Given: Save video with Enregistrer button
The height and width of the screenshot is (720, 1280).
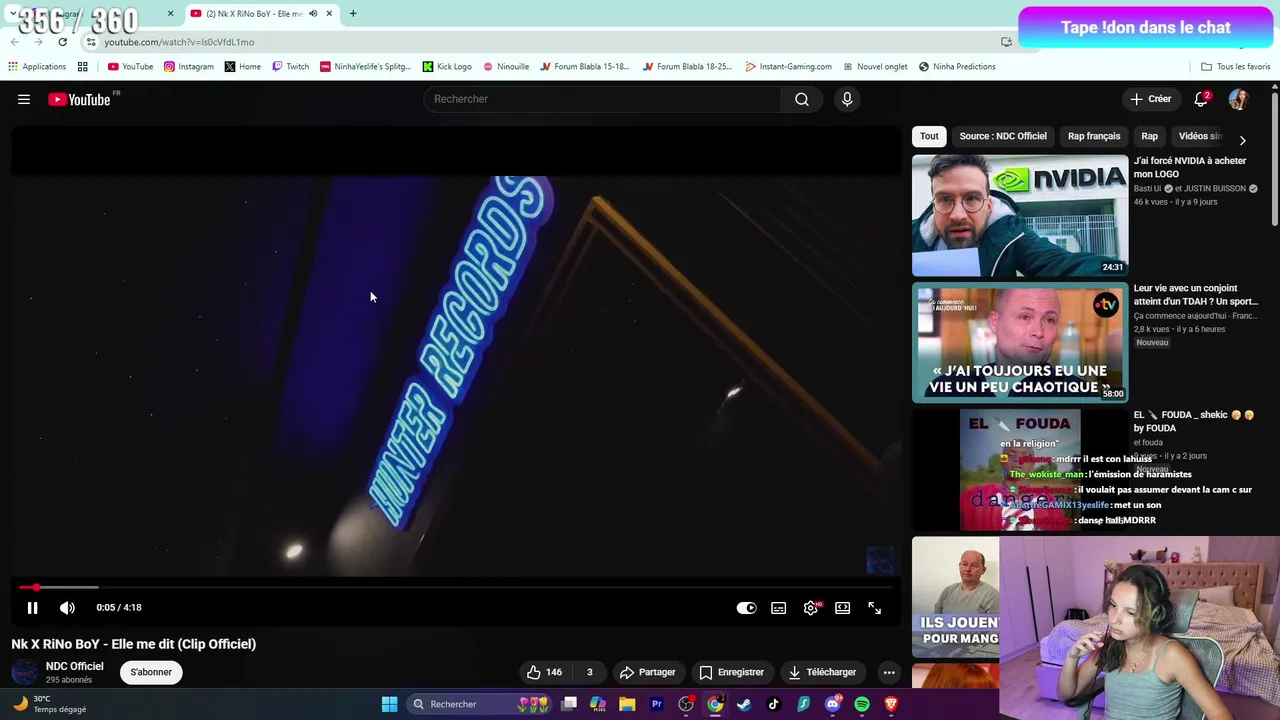Looking at the screenshot, I should point(731,672).
